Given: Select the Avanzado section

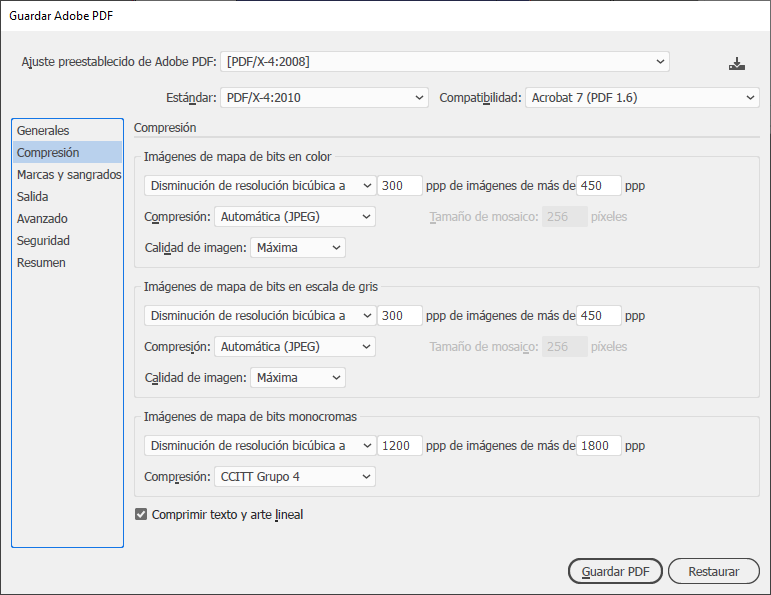Looking at the screenshot, I should tap(67, 218).
